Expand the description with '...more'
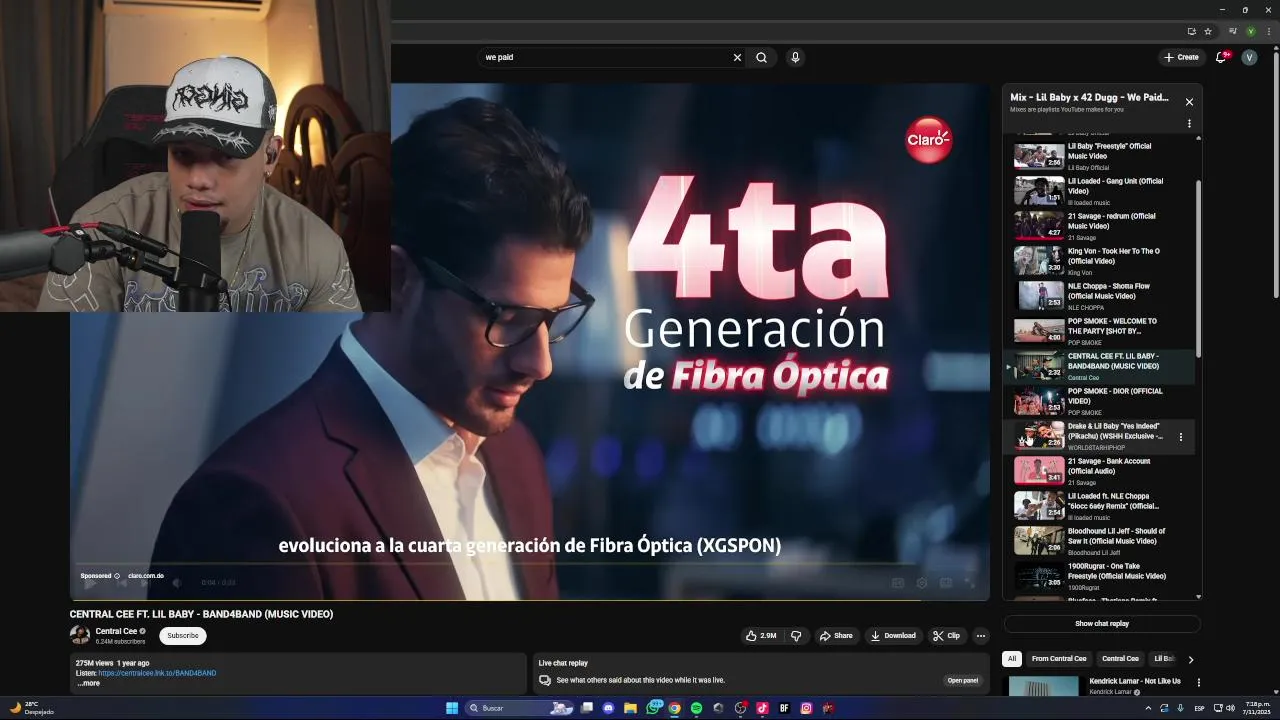 [89, 684]
